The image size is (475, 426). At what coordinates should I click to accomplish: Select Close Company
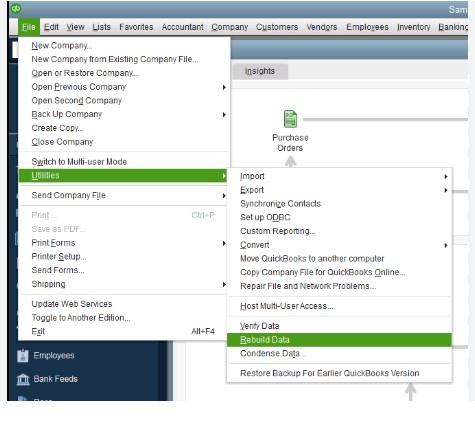124,142
